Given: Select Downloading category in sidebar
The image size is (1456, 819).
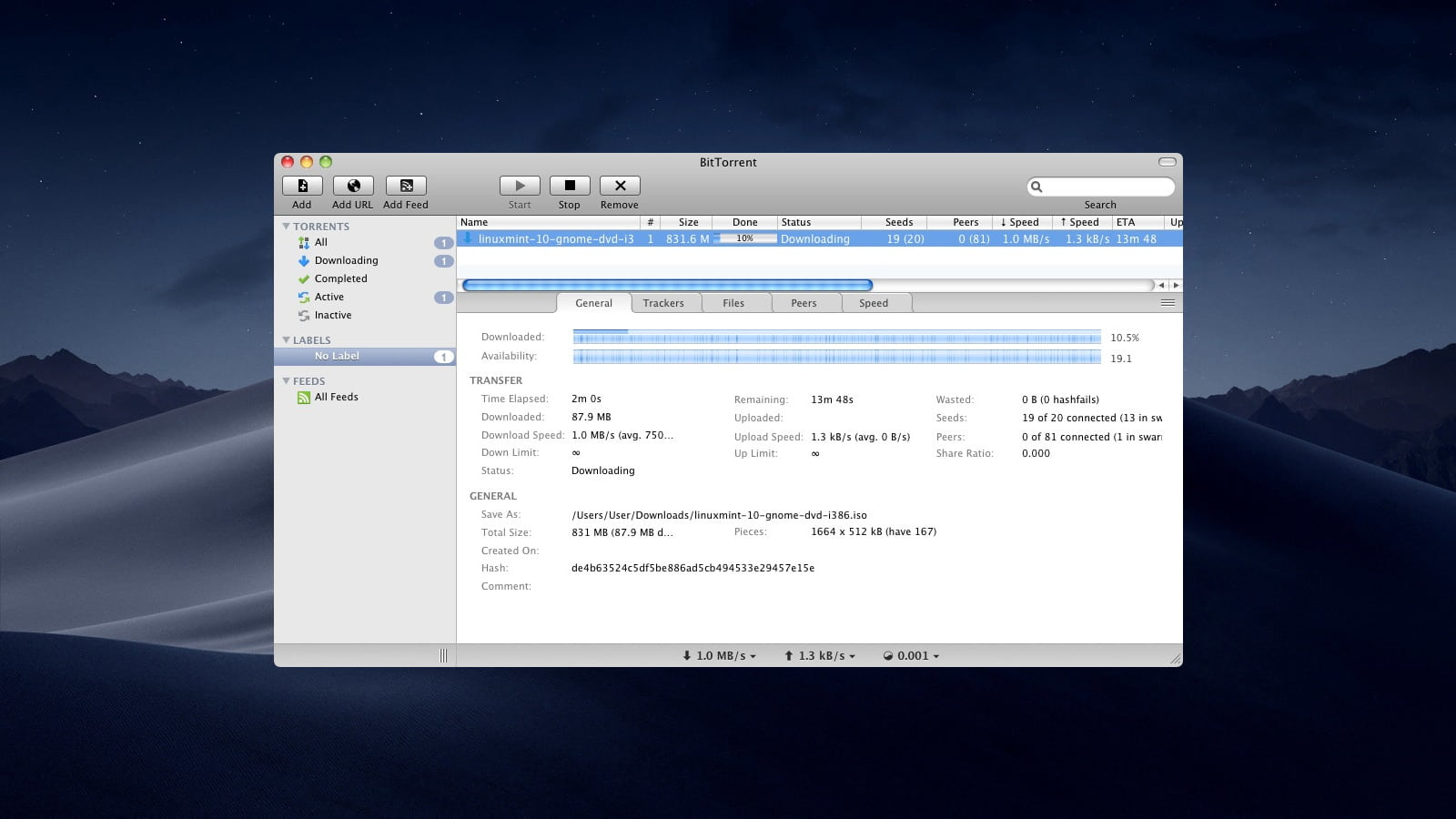Looking at the screenshot, I should (x=346, y=260).
